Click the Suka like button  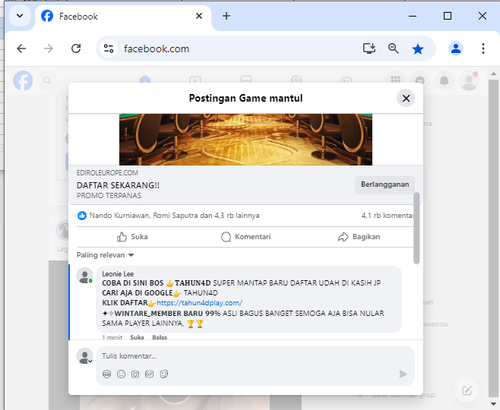[x=132, y=237]
